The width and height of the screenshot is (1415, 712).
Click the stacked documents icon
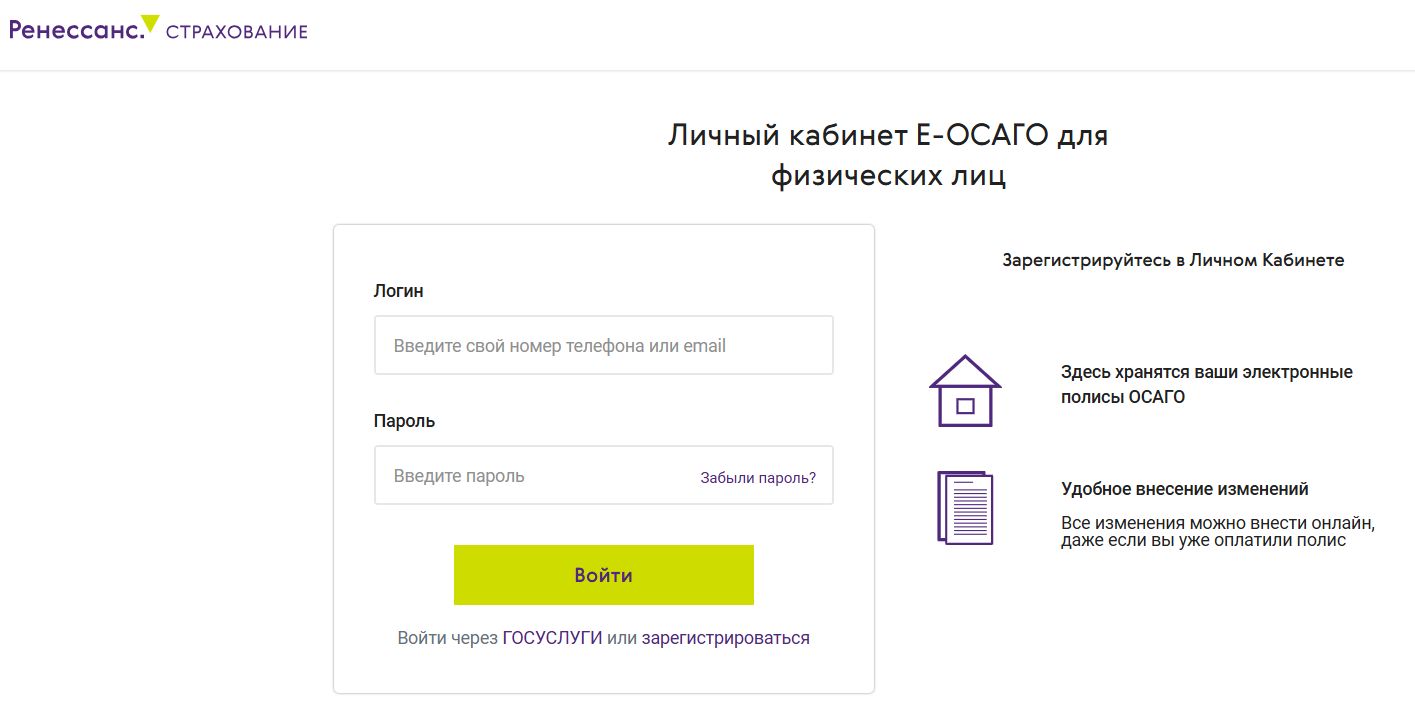pyautogui.click(x=965, y=508)
